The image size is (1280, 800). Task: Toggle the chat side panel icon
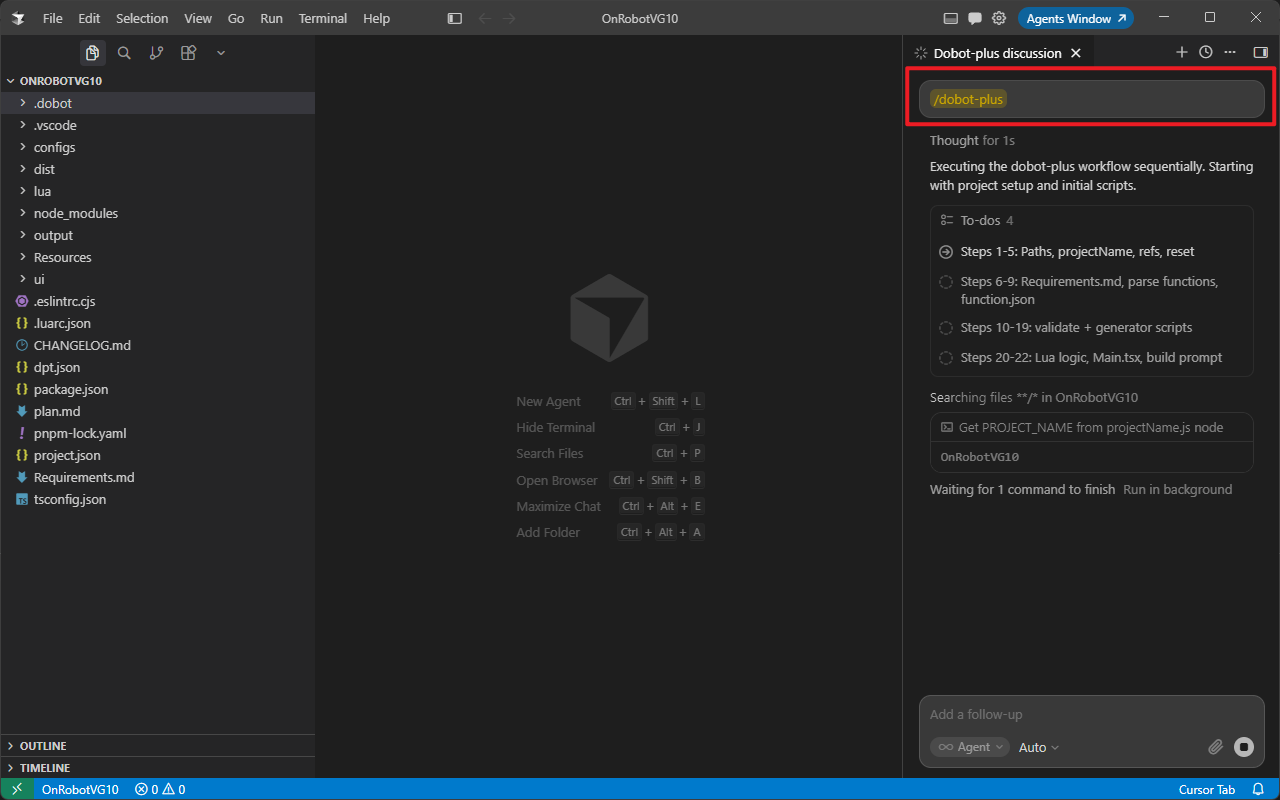(x=1260, y=52)
